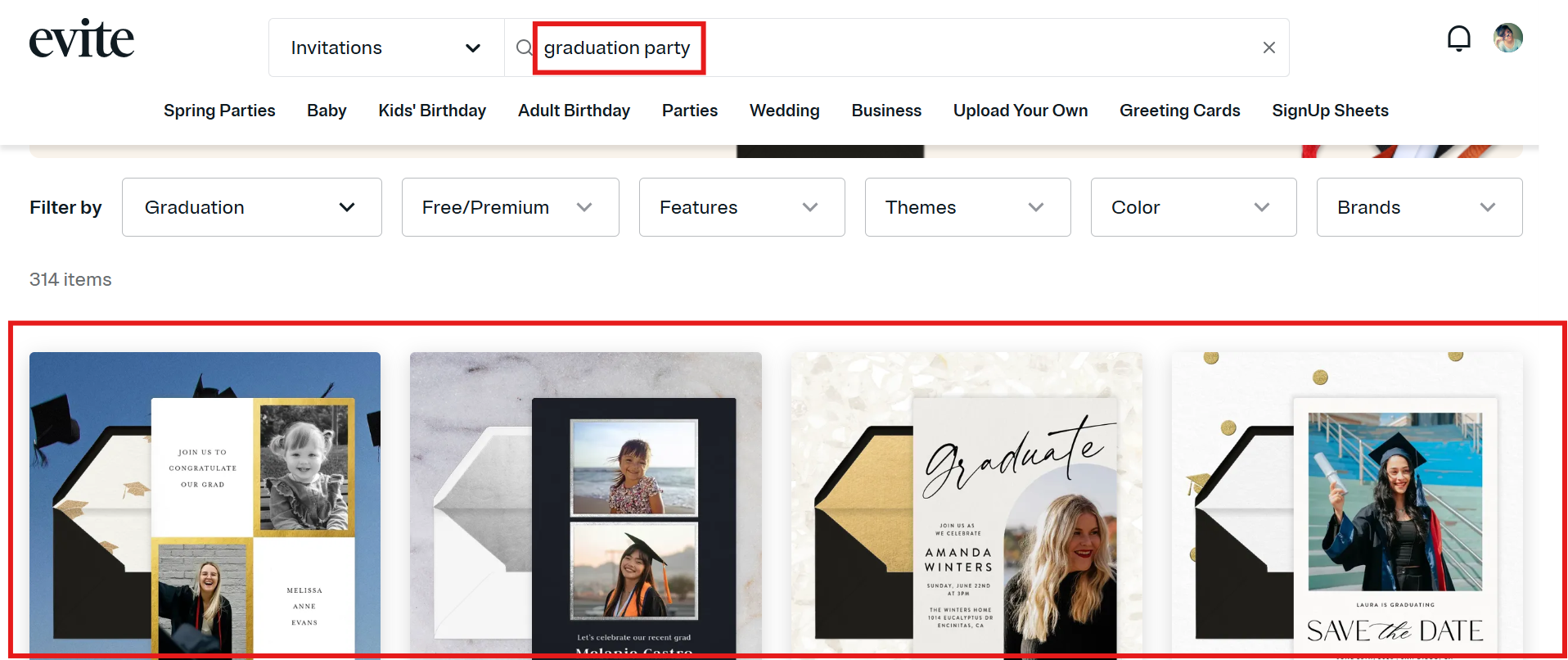The height and width of the screenshot is (660, 1568).
Task: Open the user profile avatar
Action: click(x=1507, y=38)
